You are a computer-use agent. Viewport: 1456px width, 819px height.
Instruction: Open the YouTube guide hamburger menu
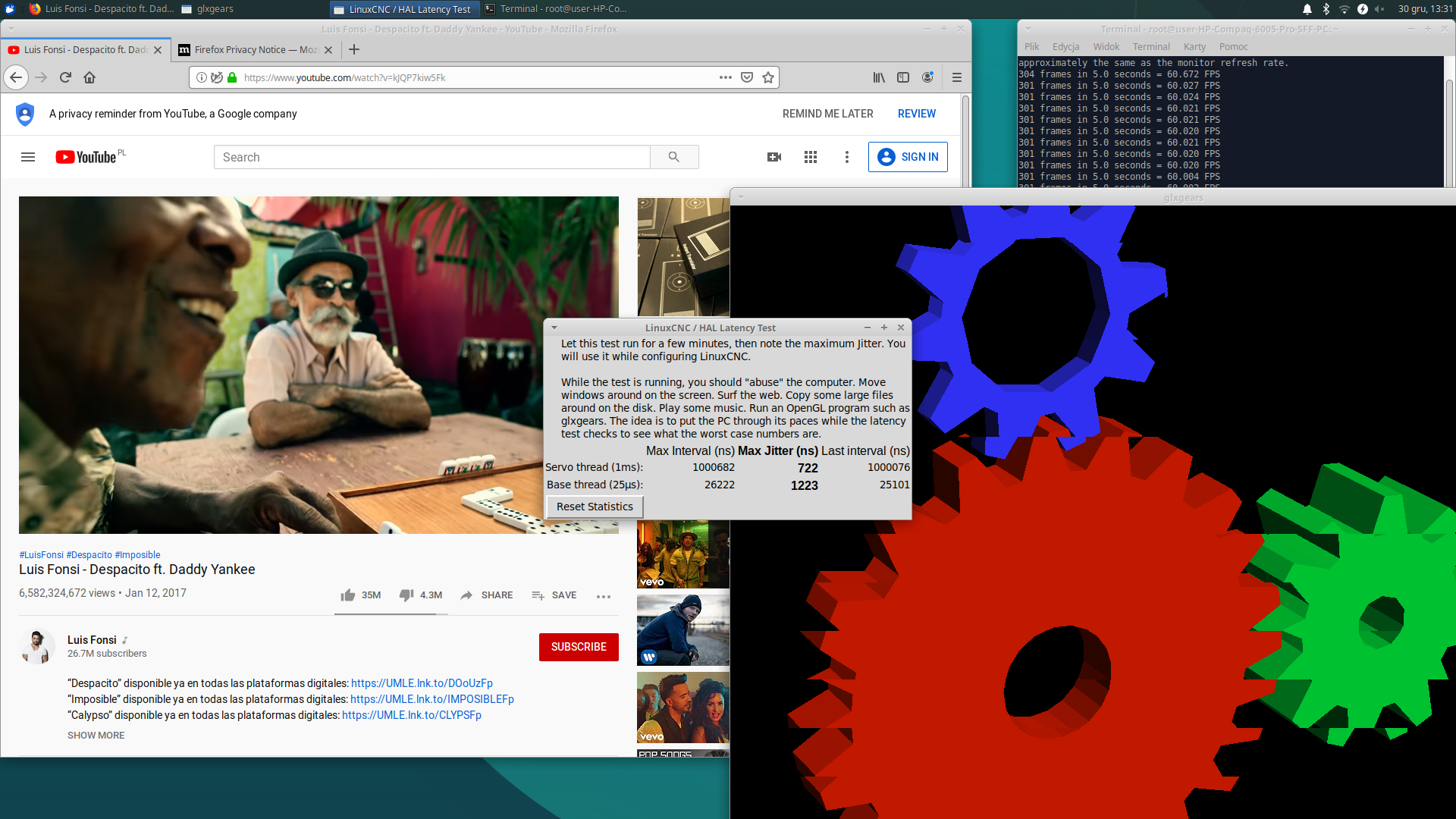tap(28, 157)
